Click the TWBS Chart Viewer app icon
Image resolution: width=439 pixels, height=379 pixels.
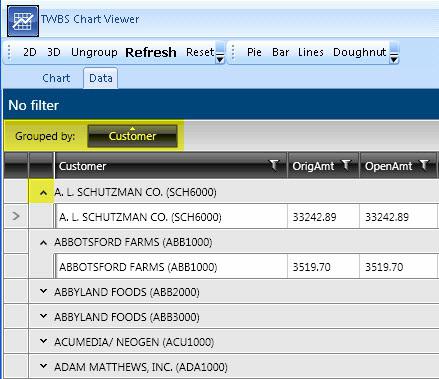23,21
